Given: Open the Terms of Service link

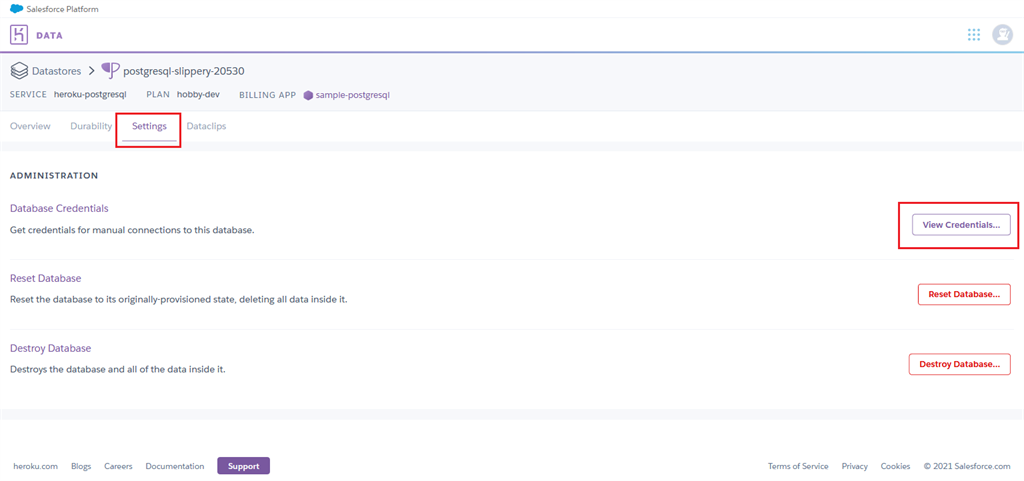Looking at the screenshot, I should 798,466.
